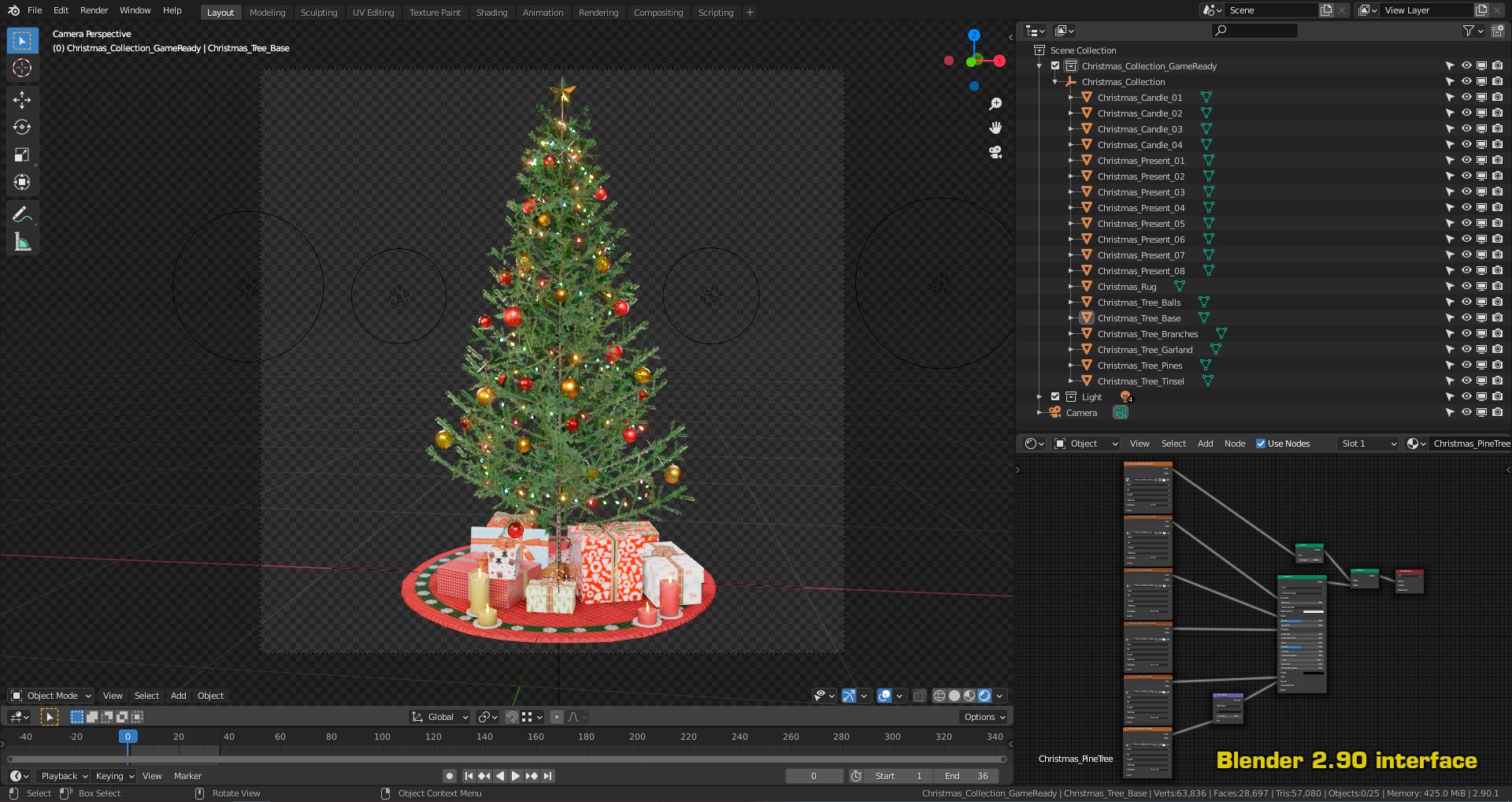Viewport: 1512px width, 802px height.
Task: Open the node editor Node menu
Action: pyautogui.click(x=1235, y=444)
